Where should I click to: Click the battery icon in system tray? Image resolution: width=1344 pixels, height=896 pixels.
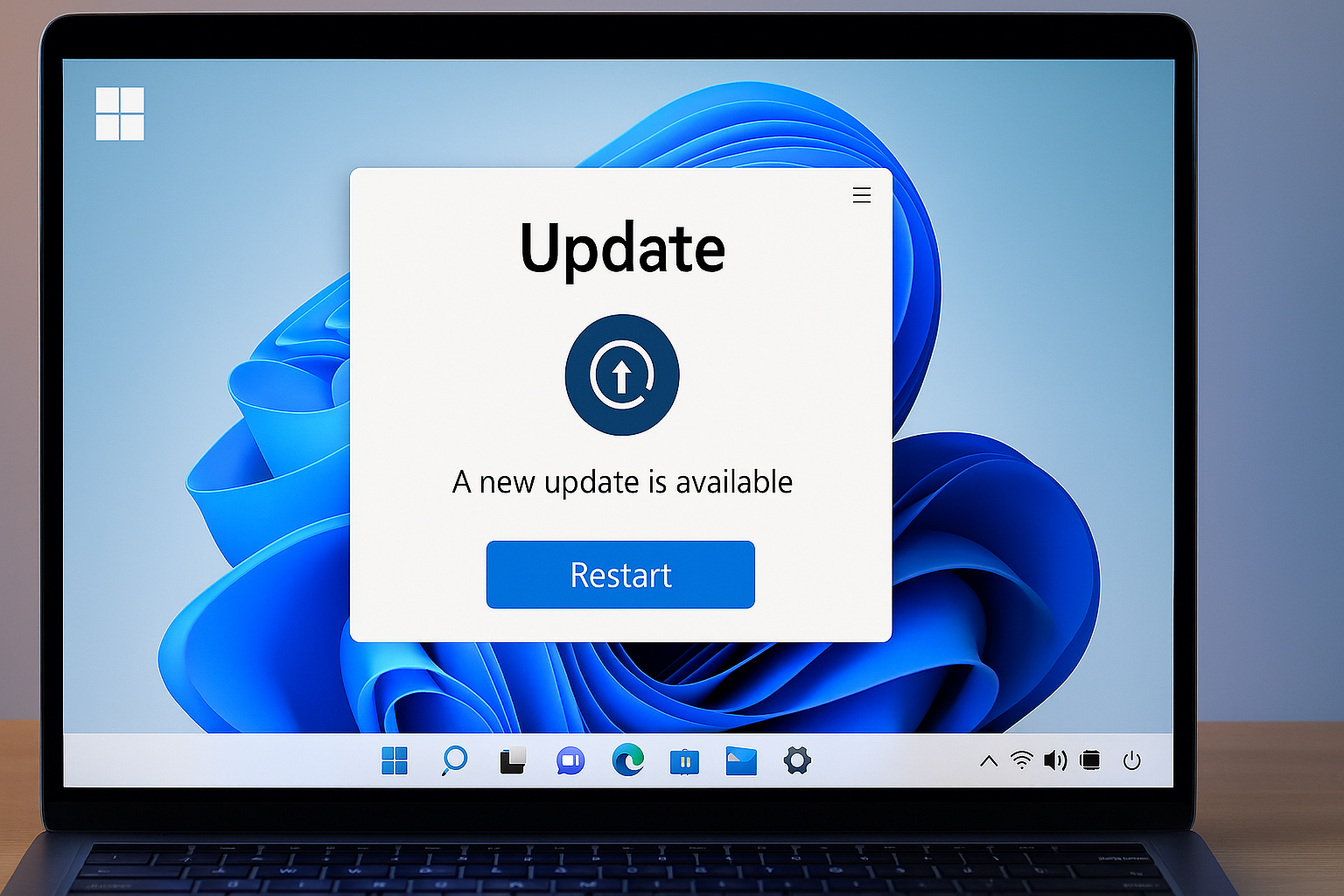(x=1090, y=759)
